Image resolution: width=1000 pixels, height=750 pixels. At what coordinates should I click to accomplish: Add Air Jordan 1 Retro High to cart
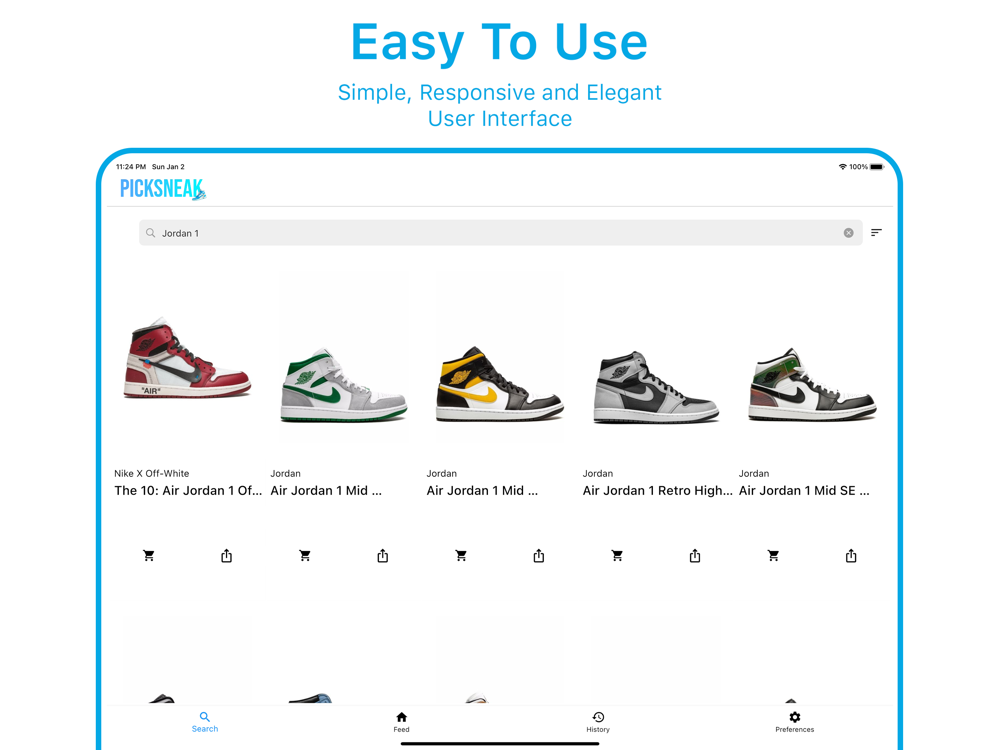(617, 555)
